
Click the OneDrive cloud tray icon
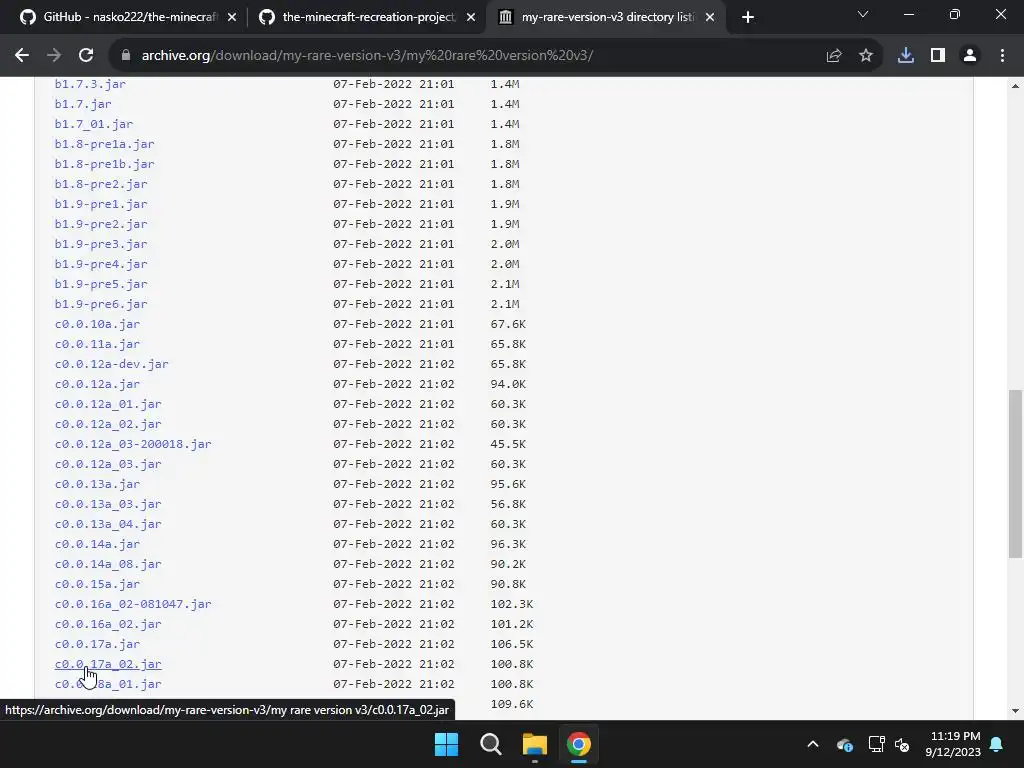[844, 744]
